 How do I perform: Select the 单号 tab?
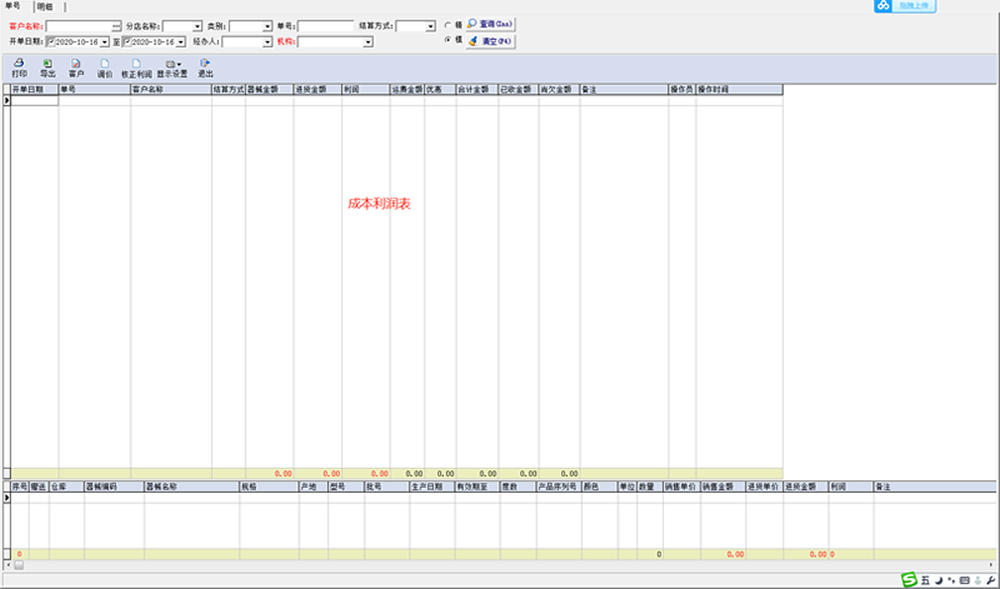(x=13, y=6)
